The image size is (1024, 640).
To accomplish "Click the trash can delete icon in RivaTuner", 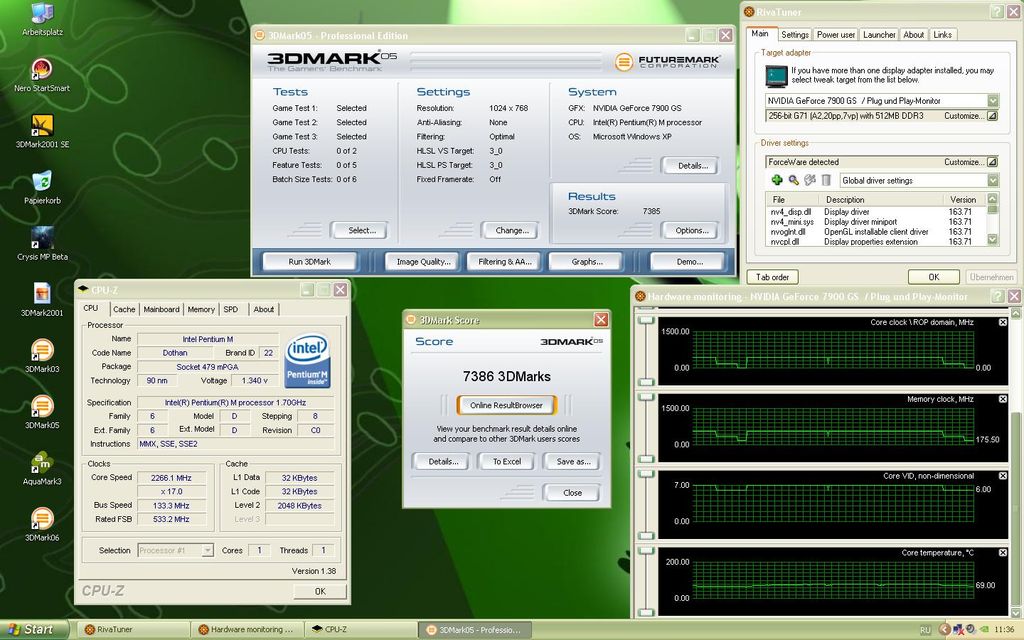I will (x=826, y=180).
